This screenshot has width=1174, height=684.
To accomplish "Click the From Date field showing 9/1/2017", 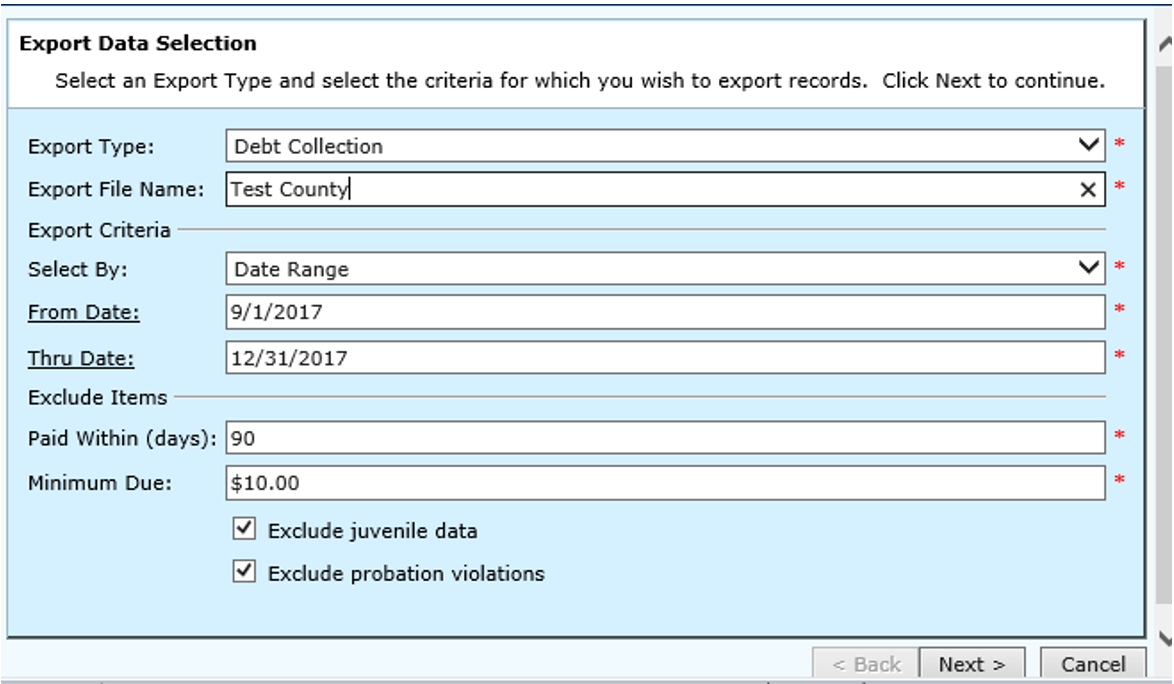I will click(666, 312).
